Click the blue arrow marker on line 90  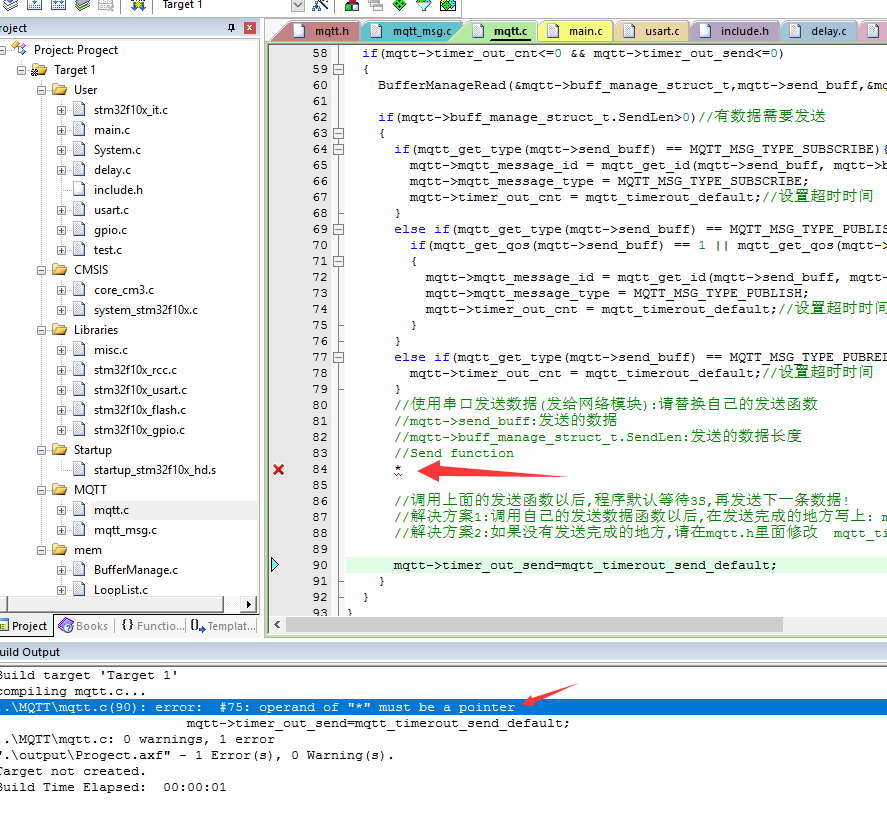click(x=275, y=565)
